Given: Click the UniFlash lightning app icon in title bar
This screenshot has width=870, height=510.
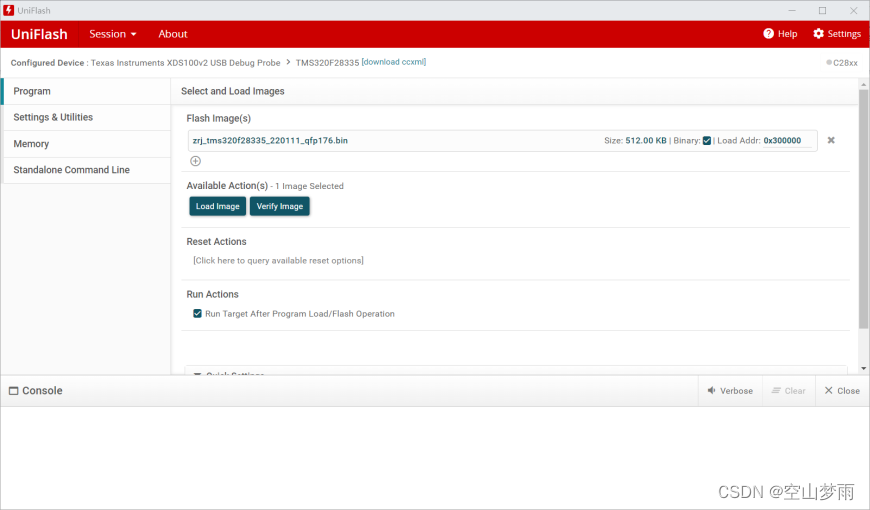Looking at the screenshot, I should pyautogui.click(x=9, y=10).
